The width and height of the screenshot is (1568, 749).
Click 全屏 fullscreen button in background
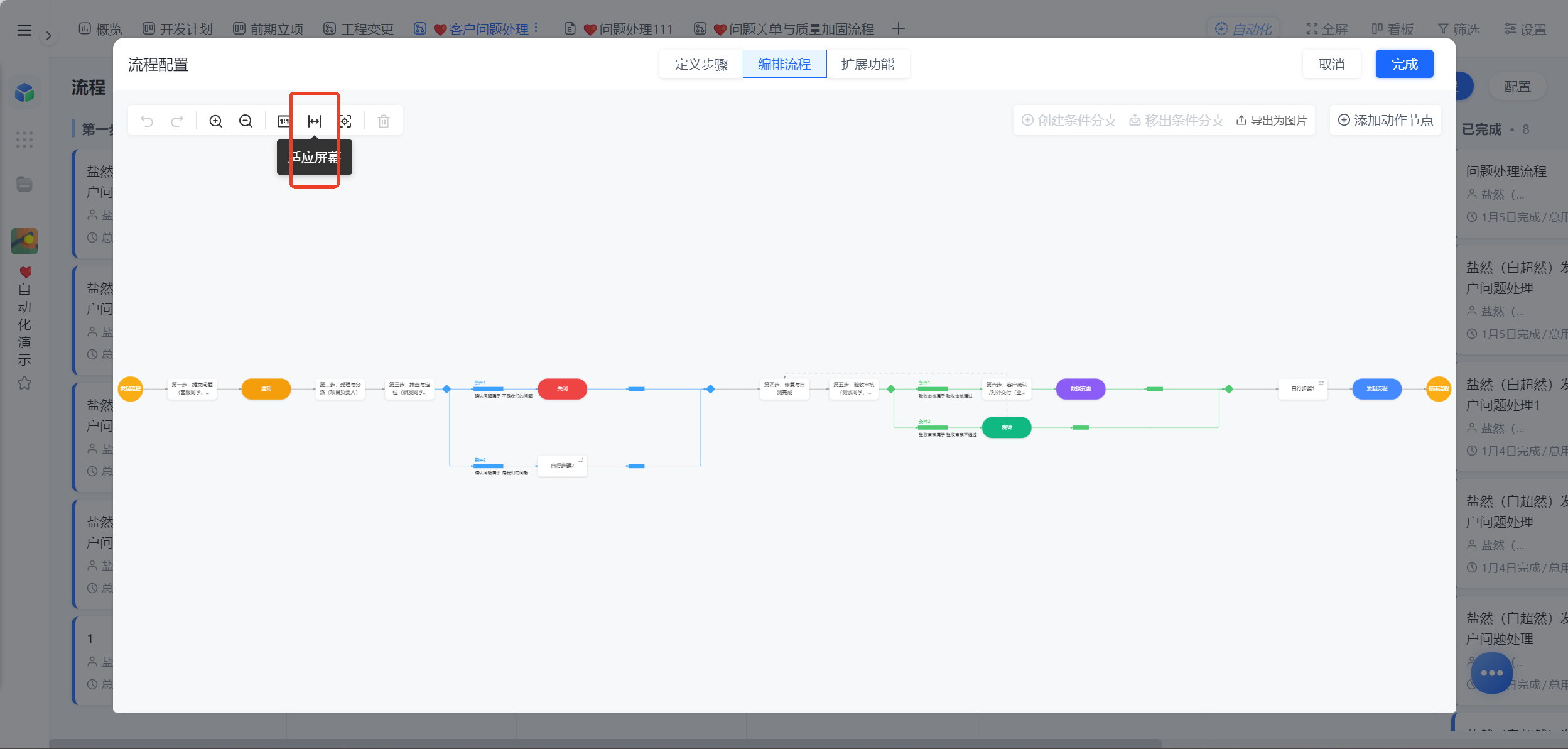(1327, 29)
